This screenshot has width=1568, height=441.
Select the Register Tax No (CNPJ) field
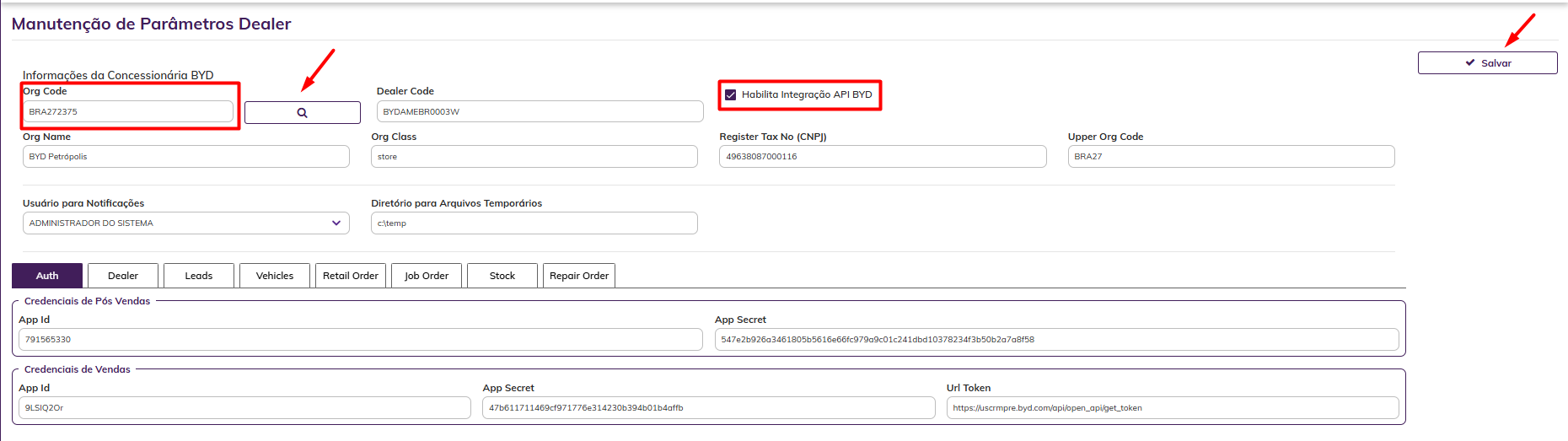pos(883,157)
